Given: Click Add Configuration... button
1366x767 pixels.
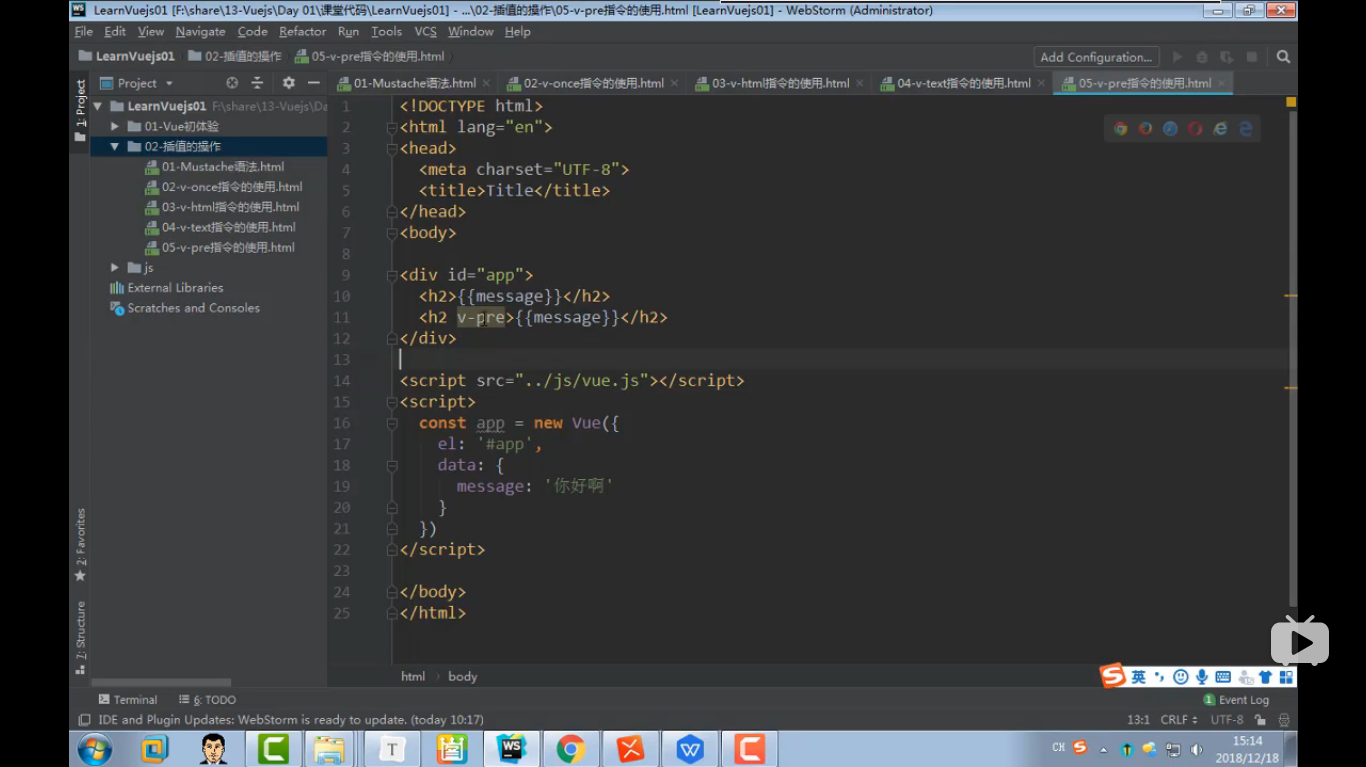Looking at the screenshot, I should (x=1096, y=57).
